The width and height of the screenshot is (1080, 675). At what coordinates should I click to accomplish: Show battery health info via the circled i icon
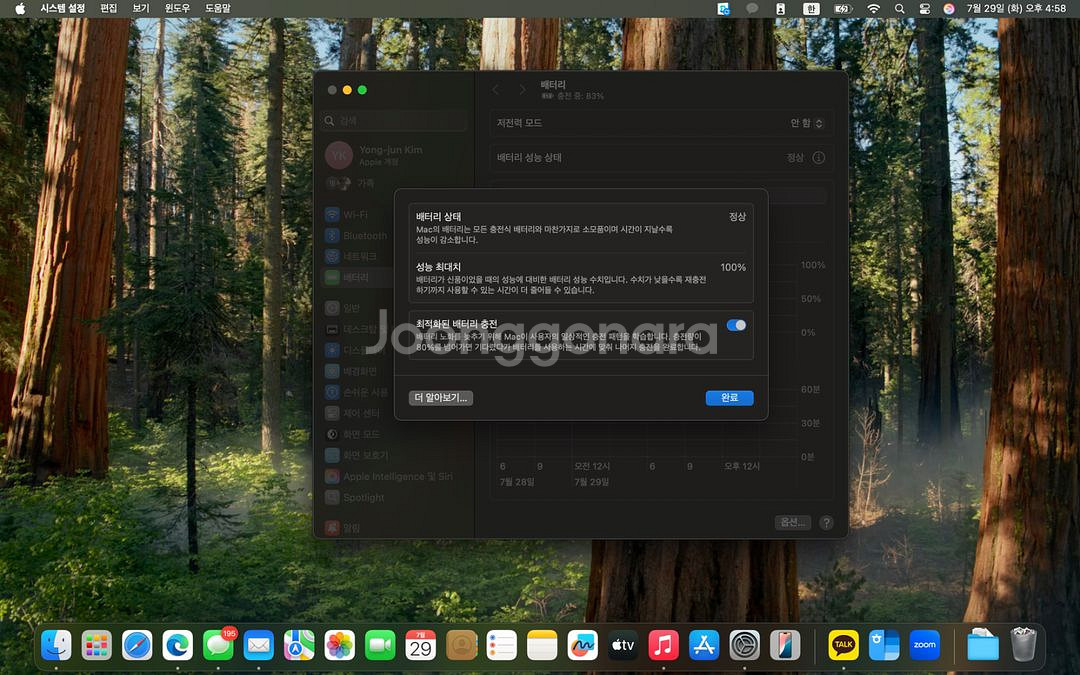(x=818, y=157)
